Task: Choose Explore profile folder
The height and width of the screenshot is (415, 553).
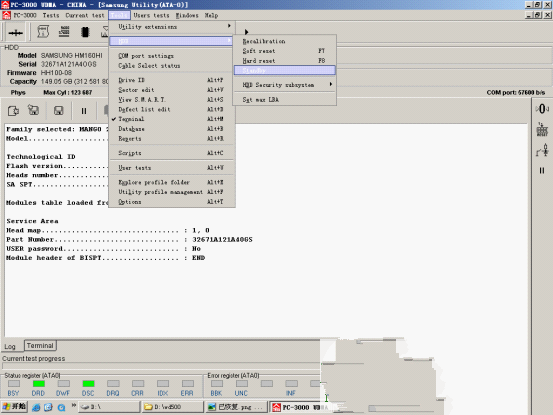Action: pyautogui.click(x=172, y=182)
